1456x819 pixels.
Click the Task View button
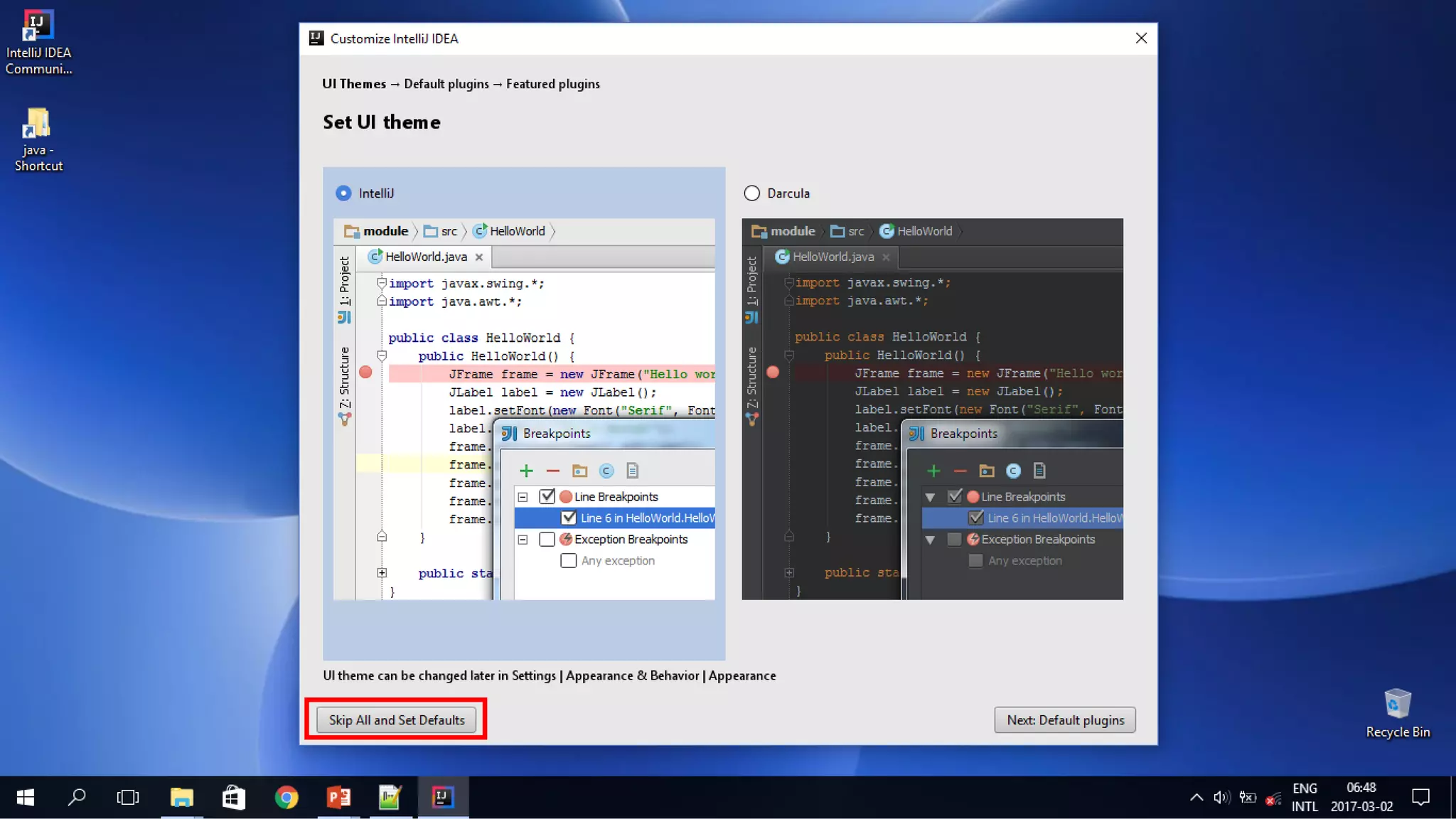pos(128,797)
